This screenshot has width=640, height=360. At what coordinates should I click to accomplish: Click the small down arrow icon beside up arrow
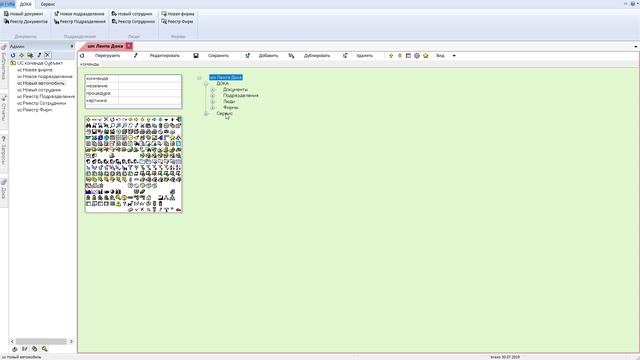(400, 56)
